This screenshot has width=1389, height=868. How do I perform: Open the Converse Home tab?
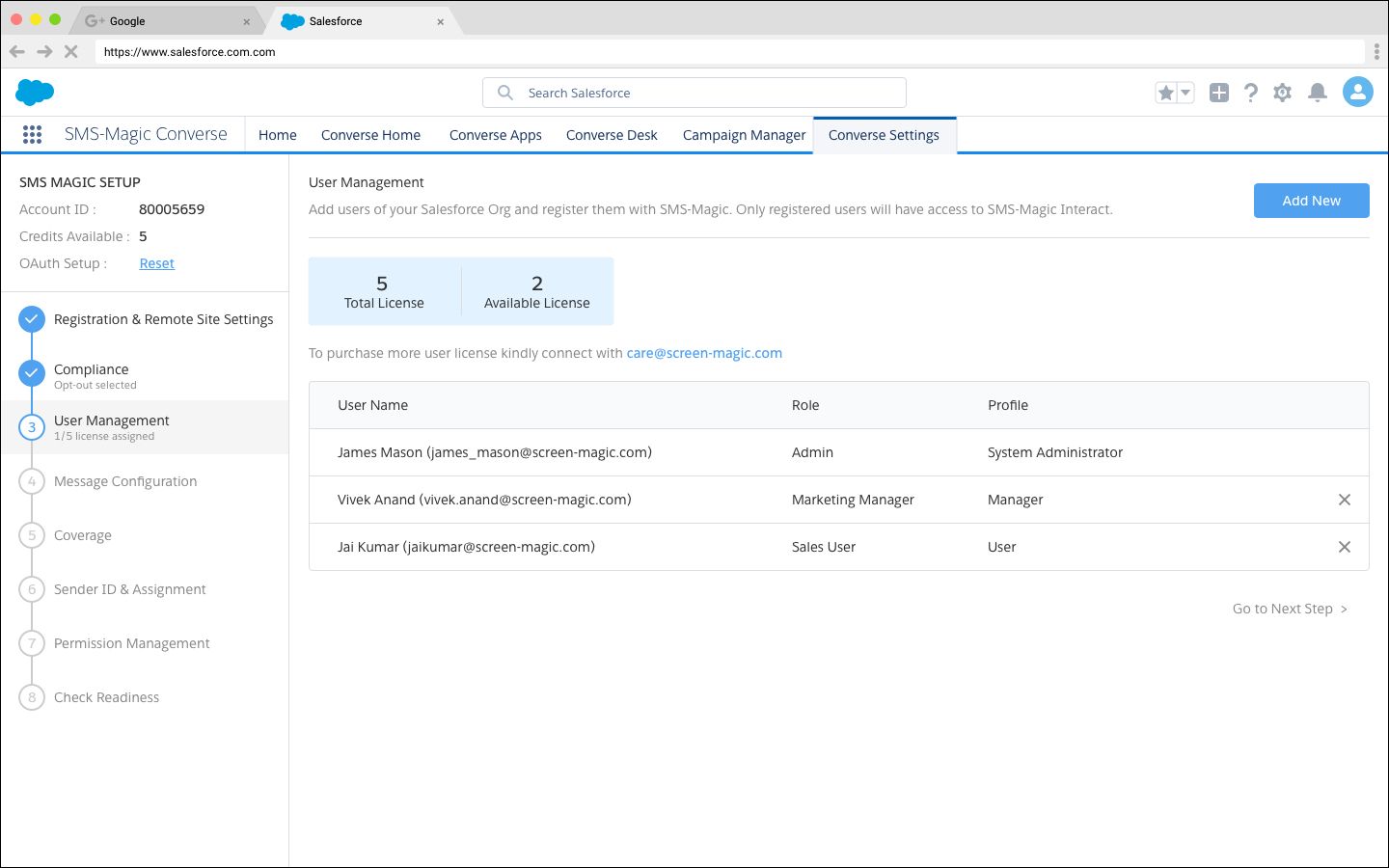pyautogui.click(x=370, y=135)
